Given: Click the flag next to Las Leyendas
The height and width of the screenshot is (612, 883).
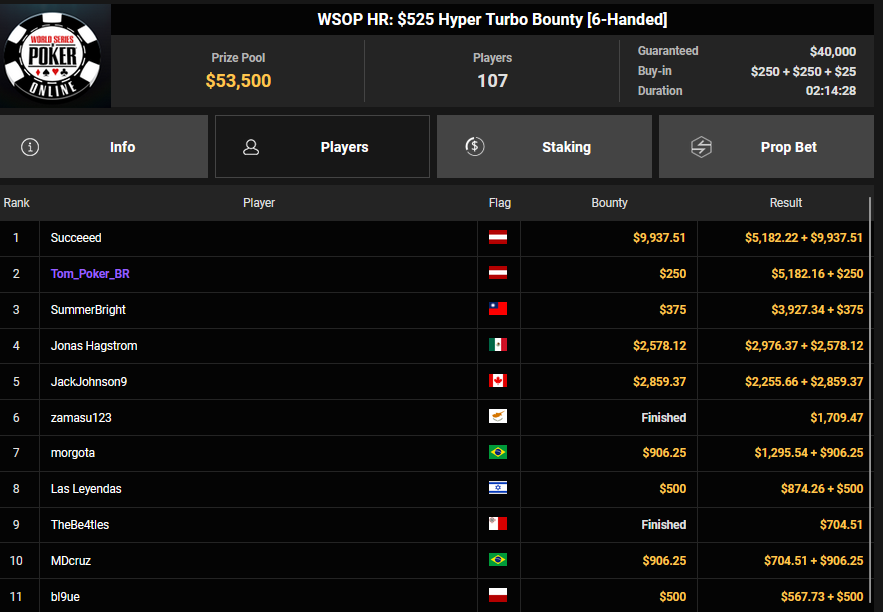Looking at the screenshot, I should click(498, 489).
